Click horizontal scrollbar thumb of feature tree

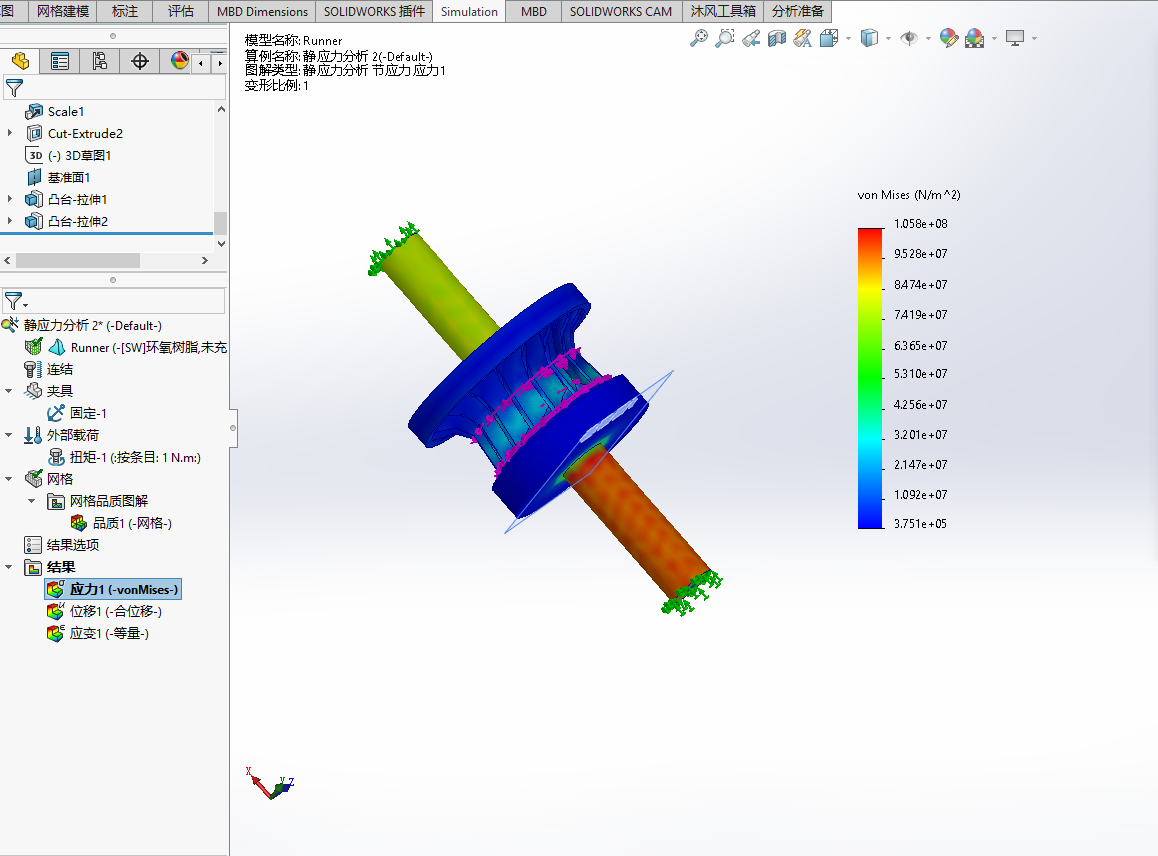point(78,261)
